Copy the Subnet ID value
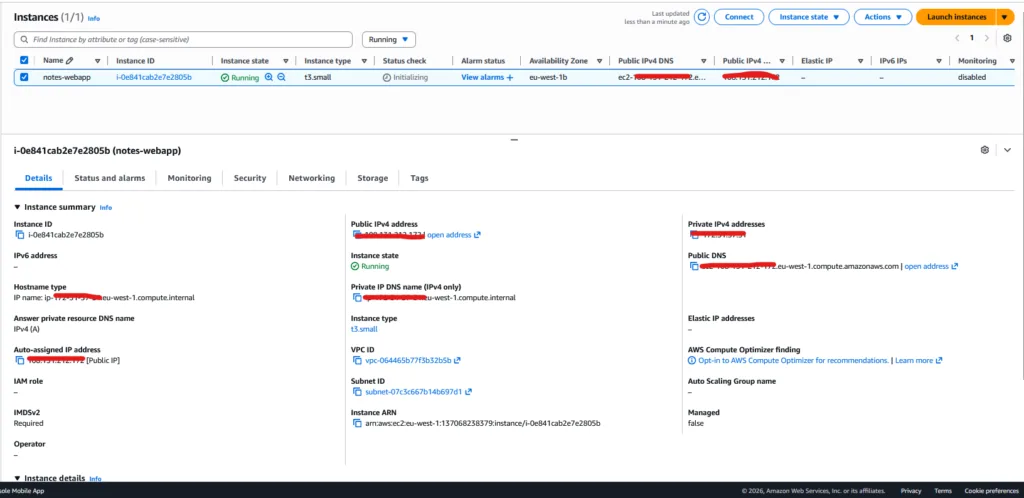 (357, 392)
